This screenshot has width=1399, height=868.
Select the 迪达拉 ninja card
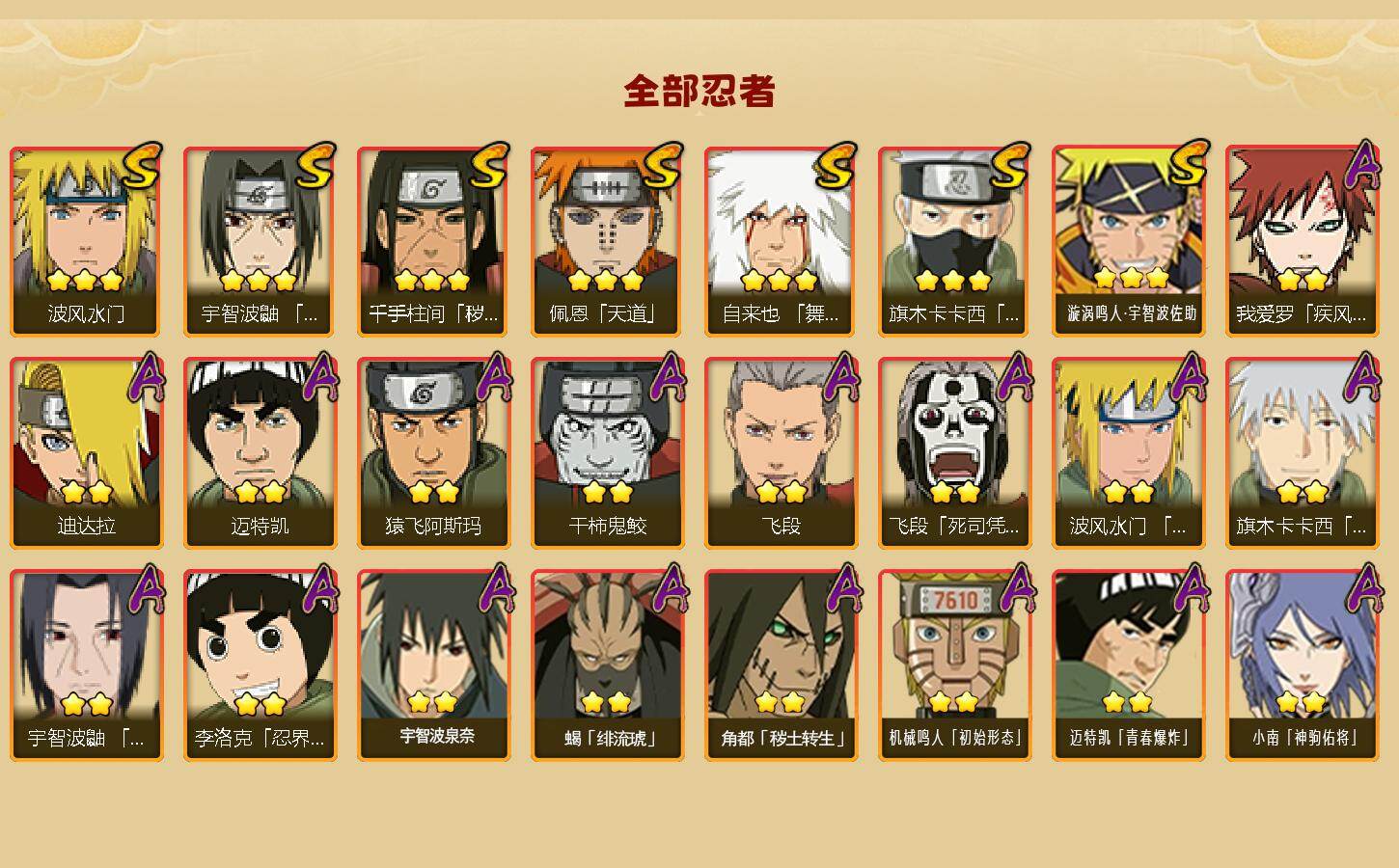tap(86, 453)
